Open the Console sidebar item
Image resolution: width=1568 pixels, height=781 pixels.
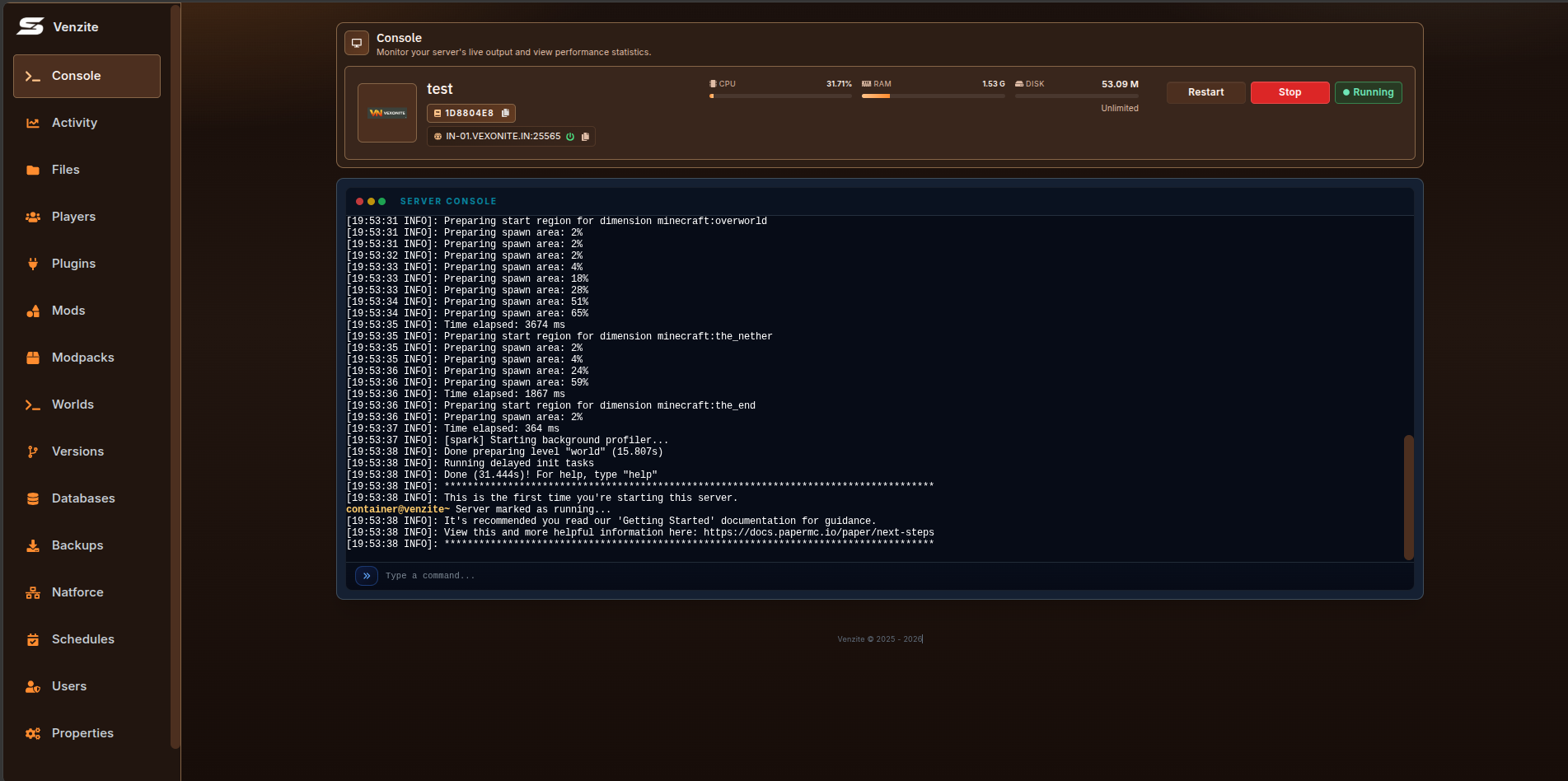pos(87,76)
